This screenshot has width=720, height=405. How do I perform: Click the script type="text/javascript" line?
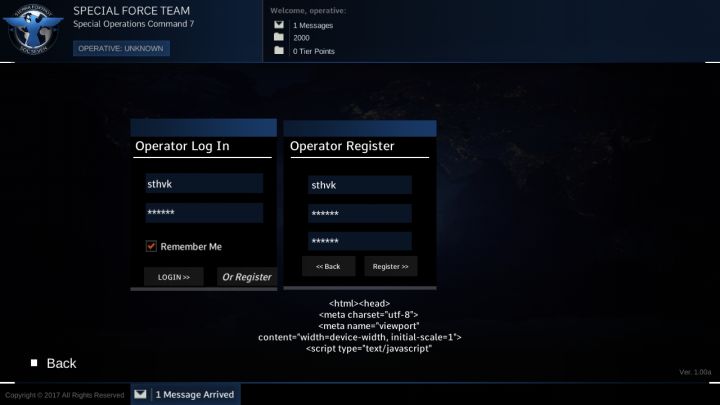coord(369,349)
